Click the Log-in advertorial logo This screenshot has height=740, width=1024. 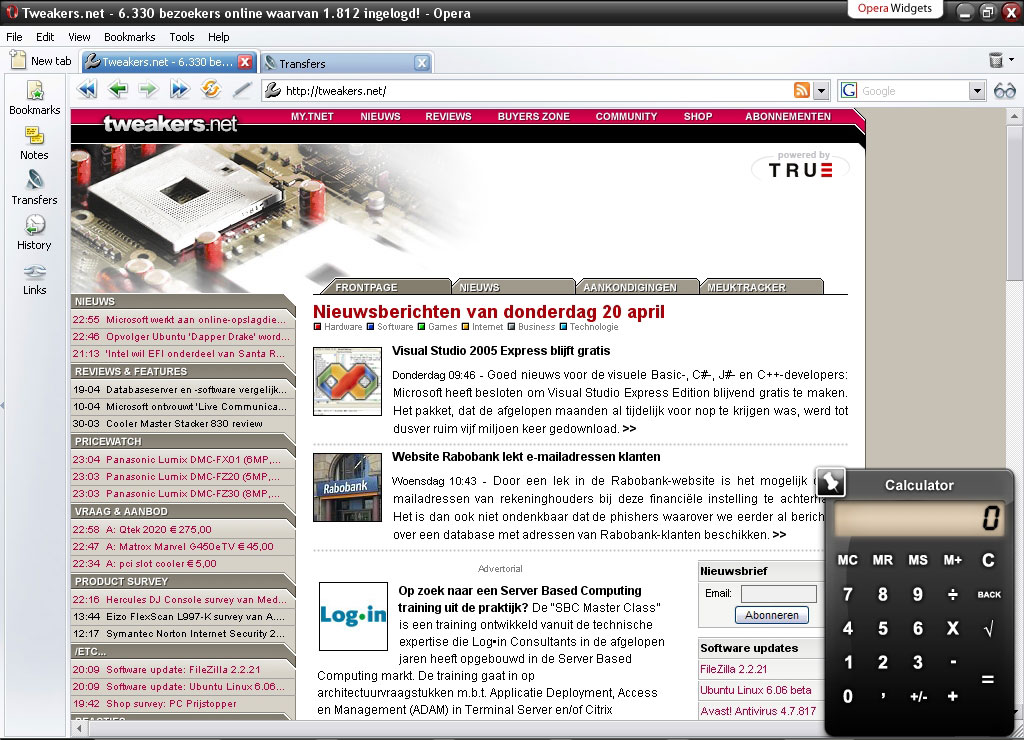(353, 616)
